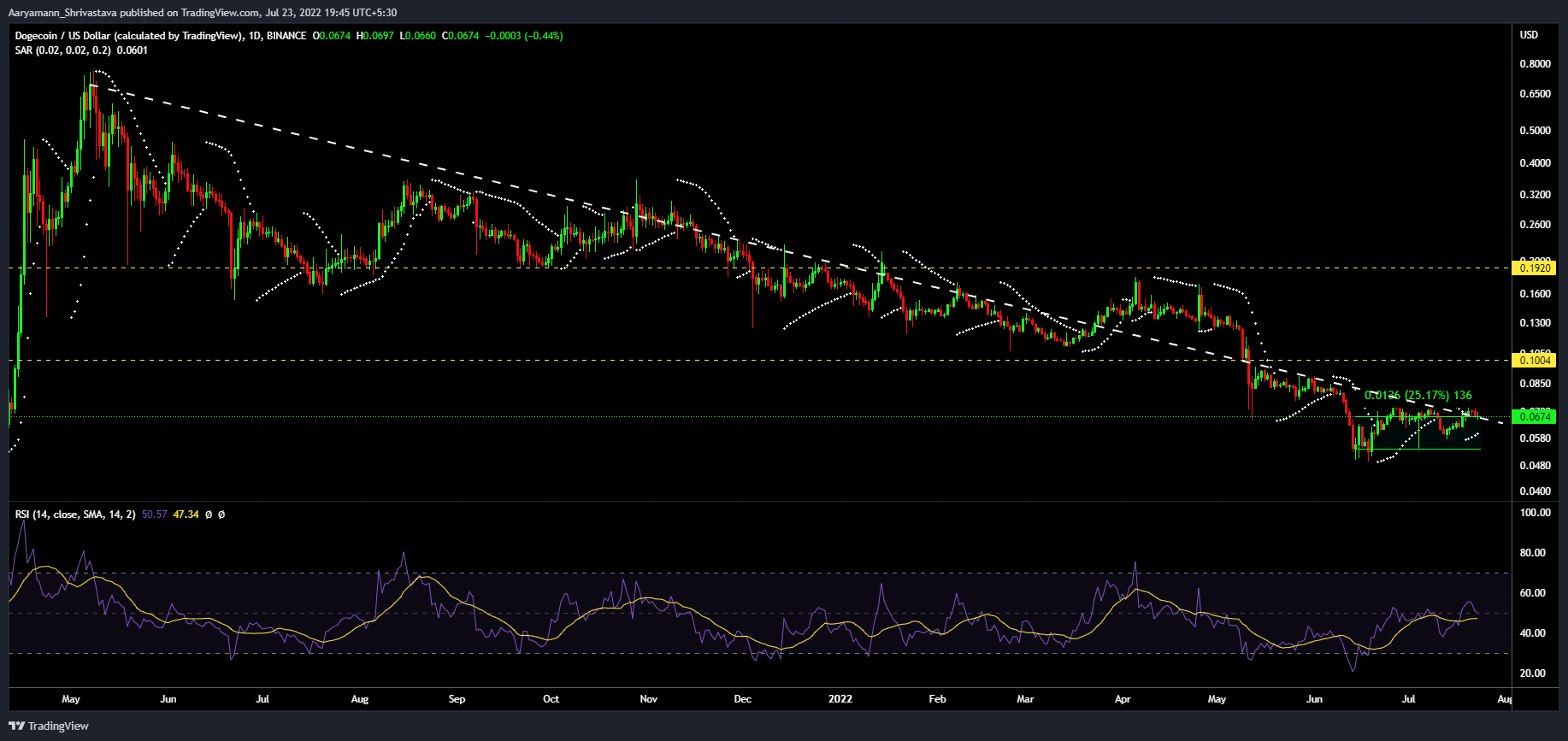Click the SAR (0.02, 0.02, 0.2) indicator label

pyautogui.click(x=63, y=50)
